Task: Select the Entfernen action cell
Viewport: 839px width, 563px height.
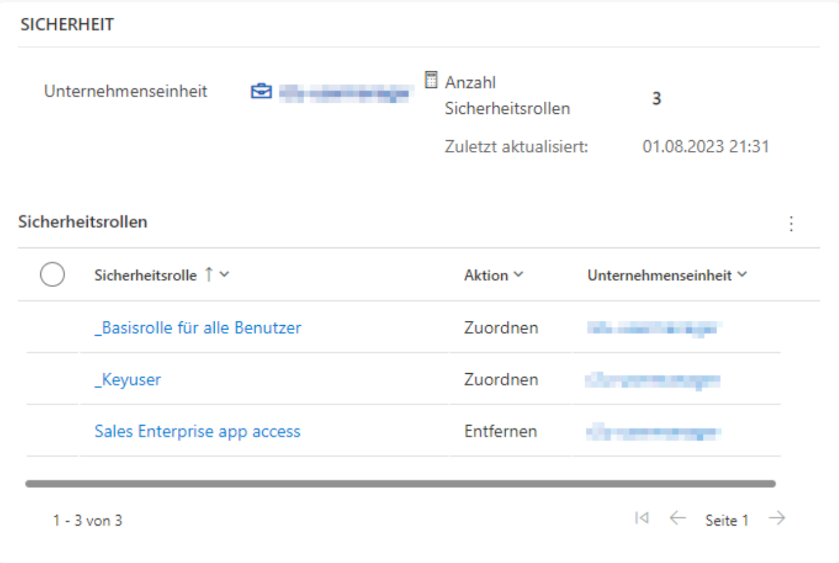Action: pos(501,431)
